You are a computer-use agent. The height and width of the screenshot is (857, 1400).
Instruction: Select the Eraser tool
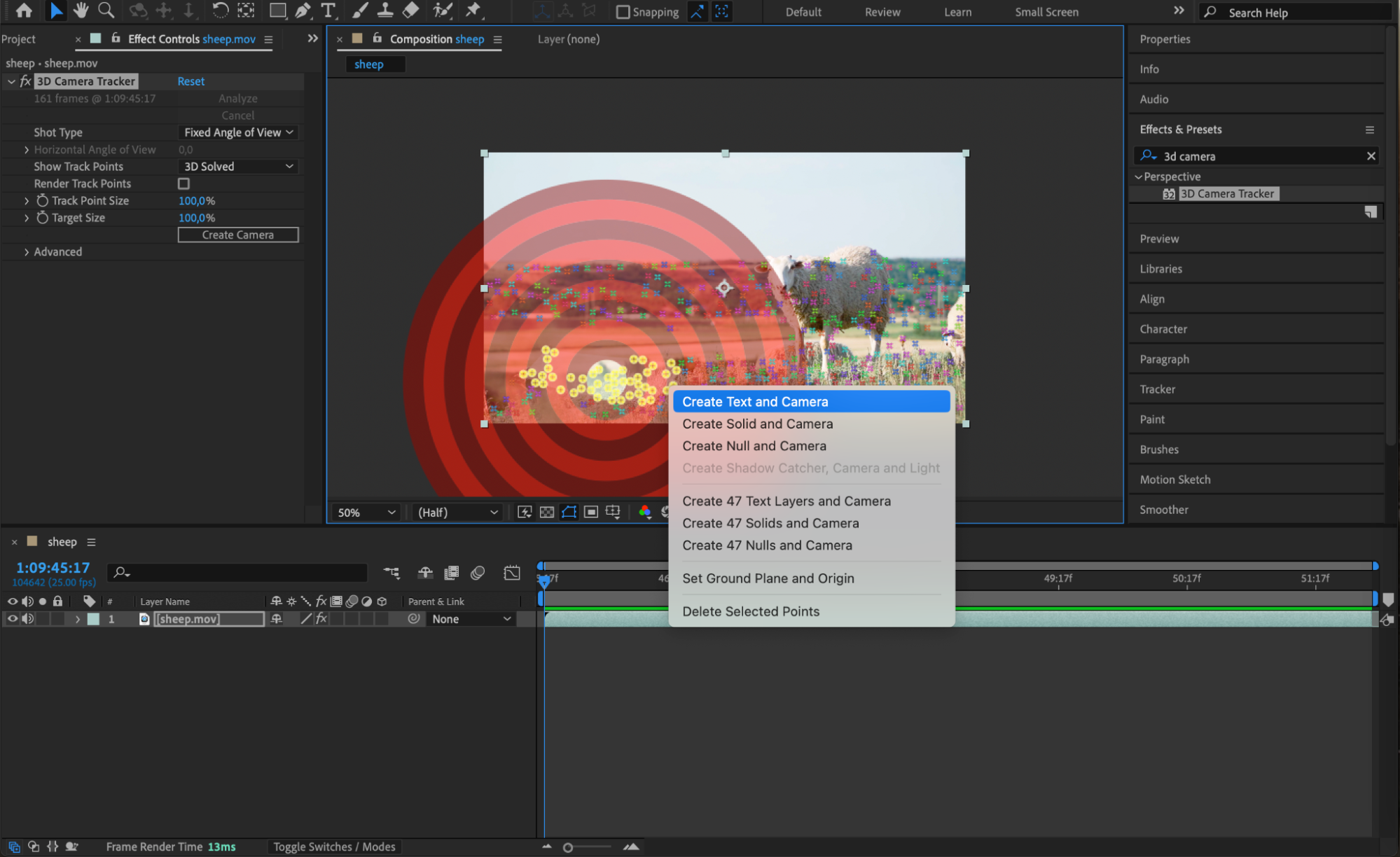(411, 11)
